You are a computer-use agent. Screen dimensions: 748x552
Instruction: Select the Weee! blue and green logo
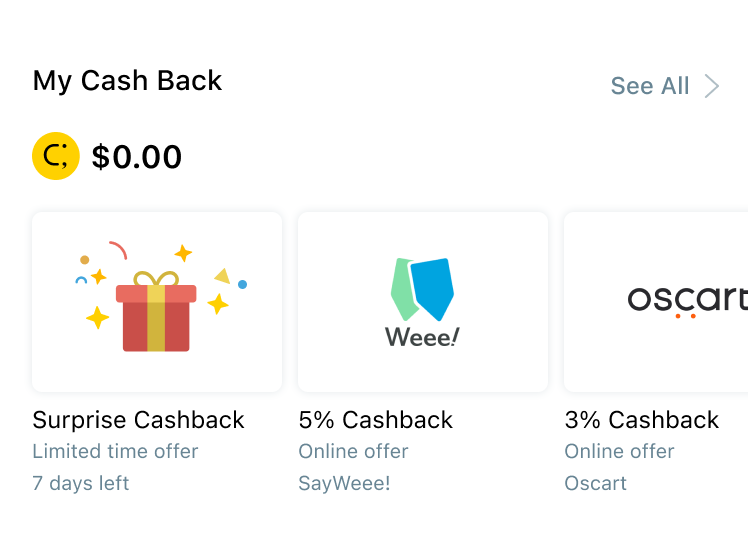[422, 289]
